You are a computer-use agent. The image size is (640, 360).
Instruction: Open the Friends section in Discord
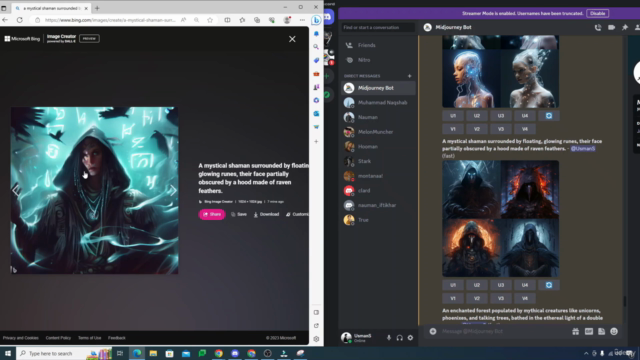point(378,45)
